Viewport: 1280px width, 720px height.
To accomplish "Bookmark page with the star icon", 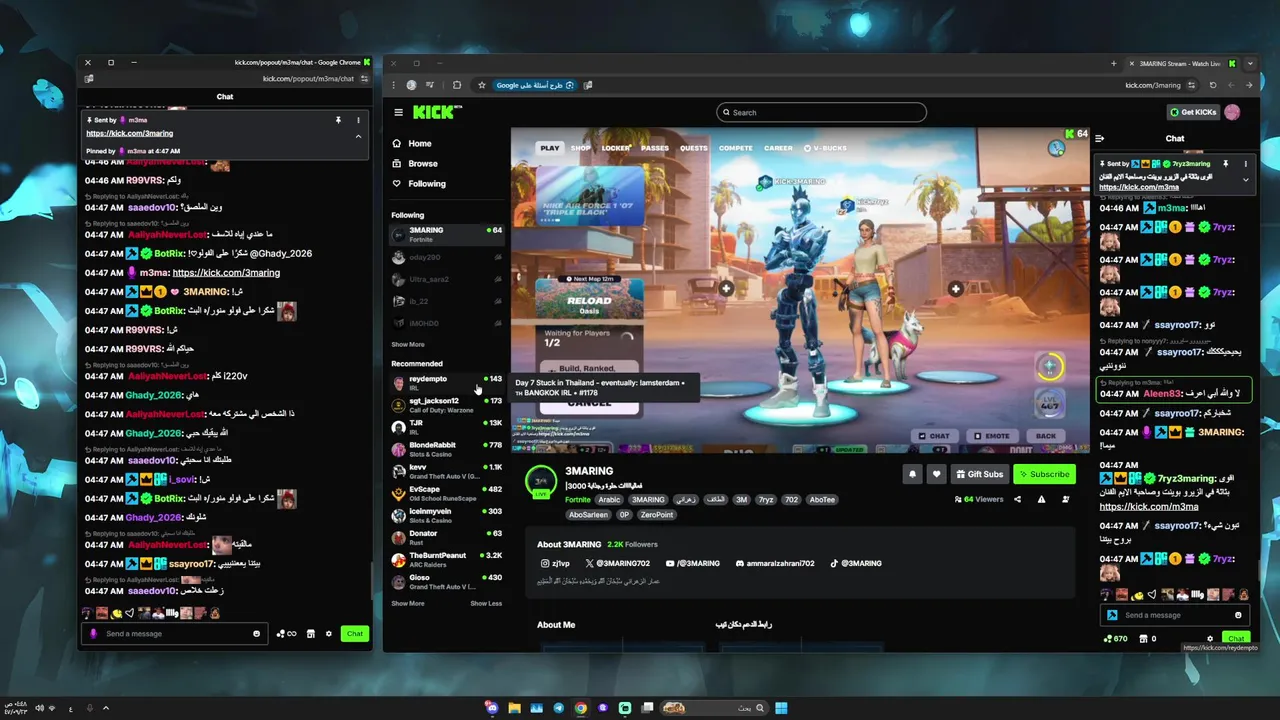I will pyautogui.click(x=481, y=85).
